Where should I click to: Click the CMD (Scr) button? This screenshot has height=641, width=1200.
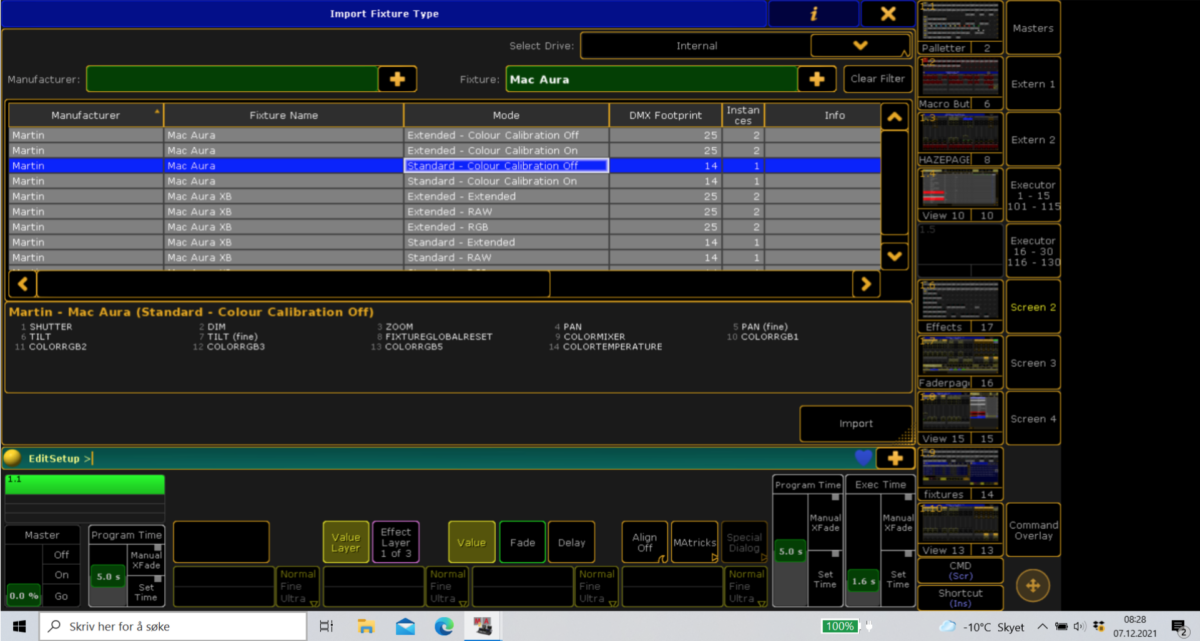coord(960,570)
